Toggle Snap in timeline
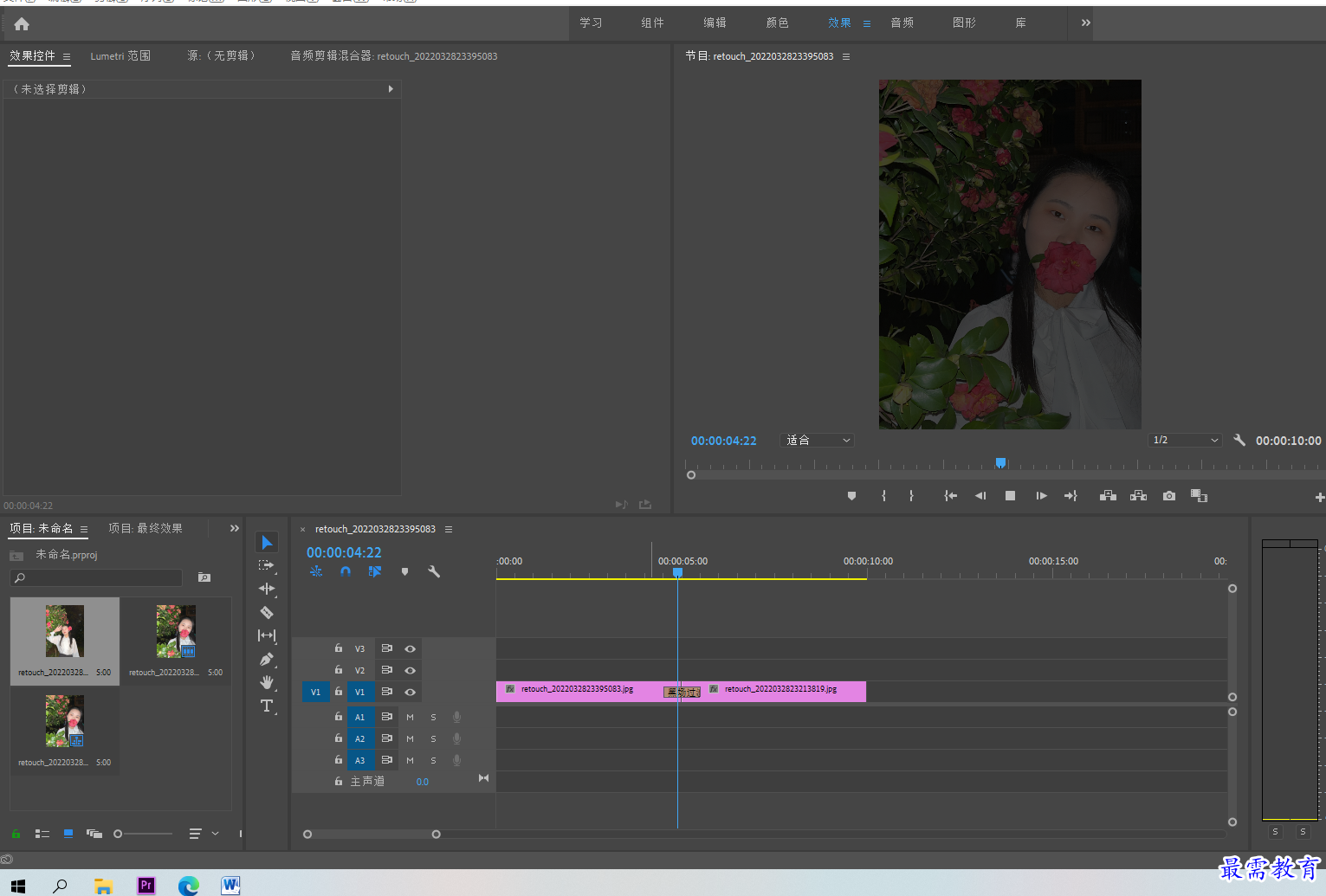1326x896 pixels. [346, 571]
